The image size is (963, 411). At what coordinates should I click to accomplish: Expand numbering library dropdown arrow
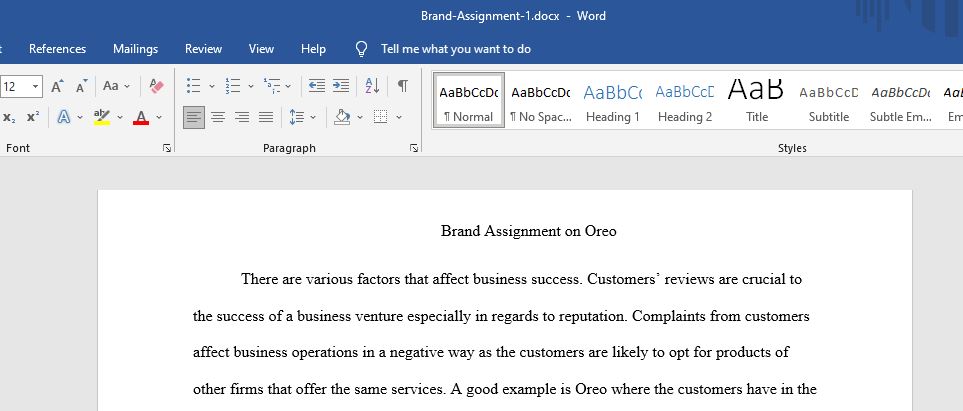251,86
